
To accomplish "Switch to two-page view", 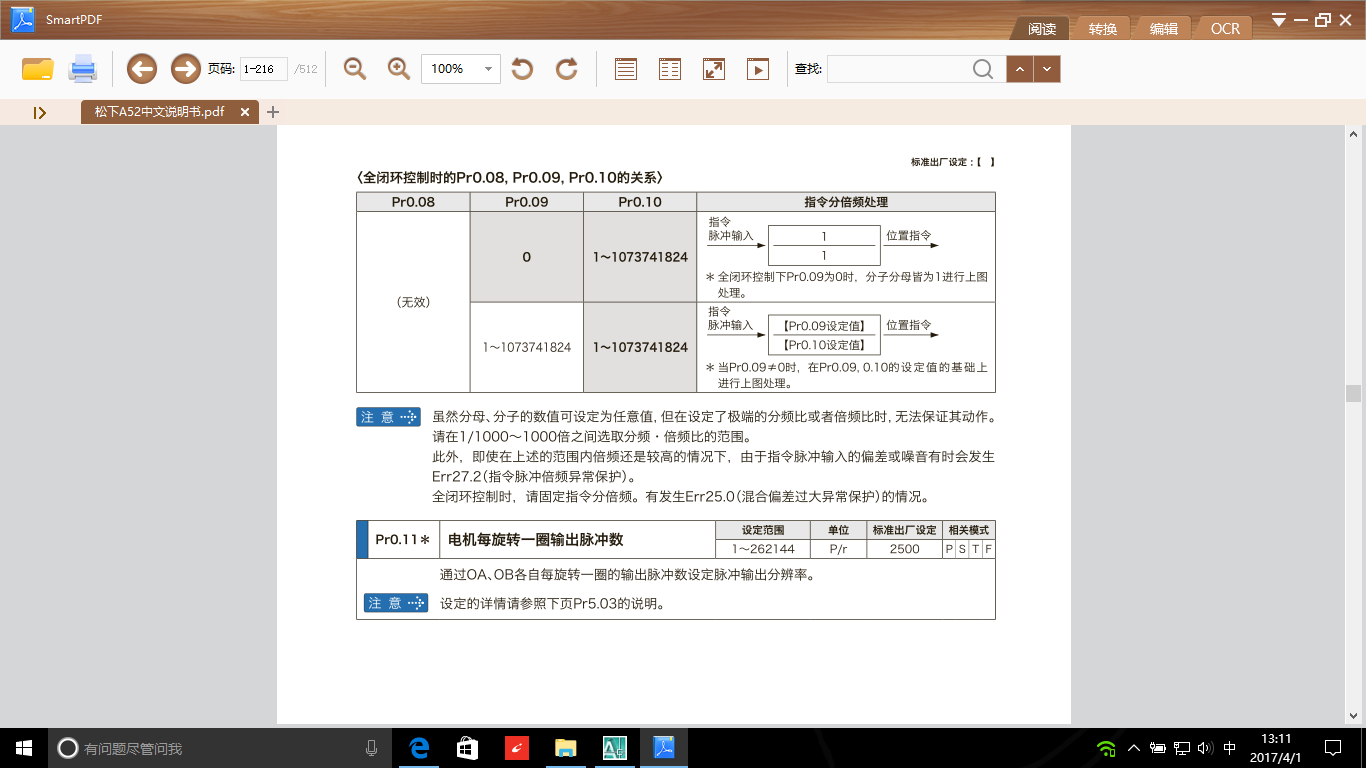I will pyautogui.click(x=670, y=69).
